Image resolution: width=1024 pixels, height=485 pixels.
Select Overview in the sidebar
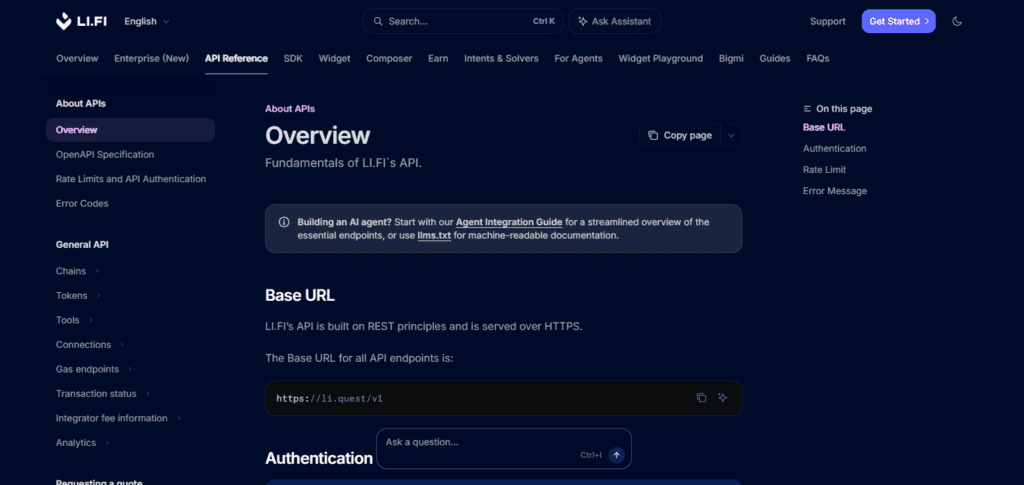tap(131, 130)
